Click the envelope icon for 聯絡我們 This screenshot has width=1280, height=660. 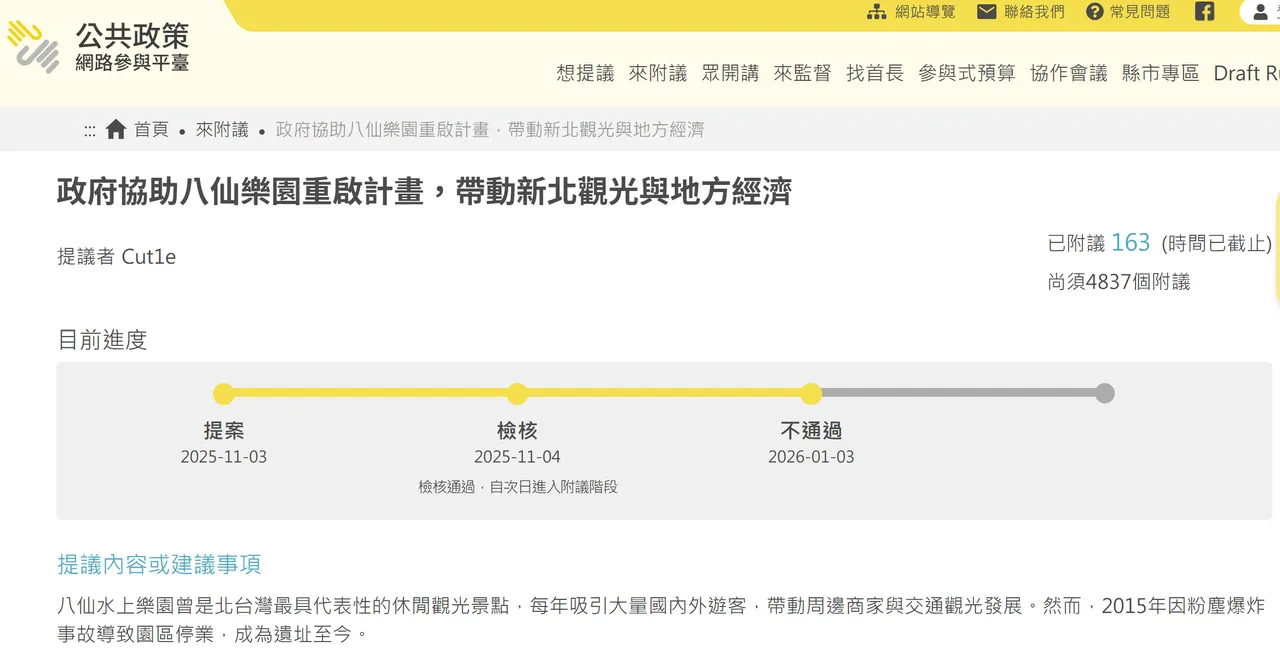click(x=987, y=12)
